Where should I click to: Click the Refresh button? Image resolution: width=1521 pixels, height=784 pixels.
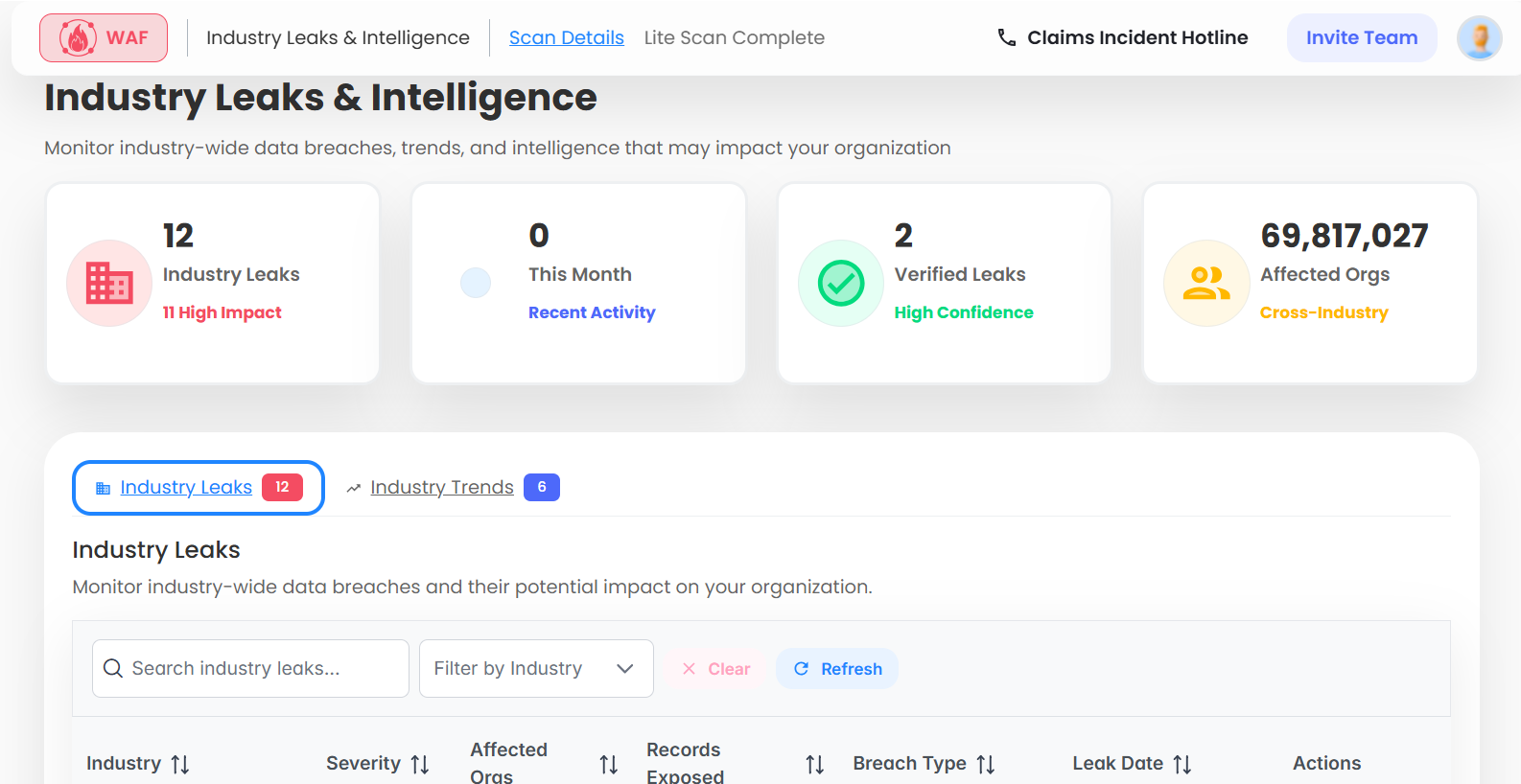point(837,669)
